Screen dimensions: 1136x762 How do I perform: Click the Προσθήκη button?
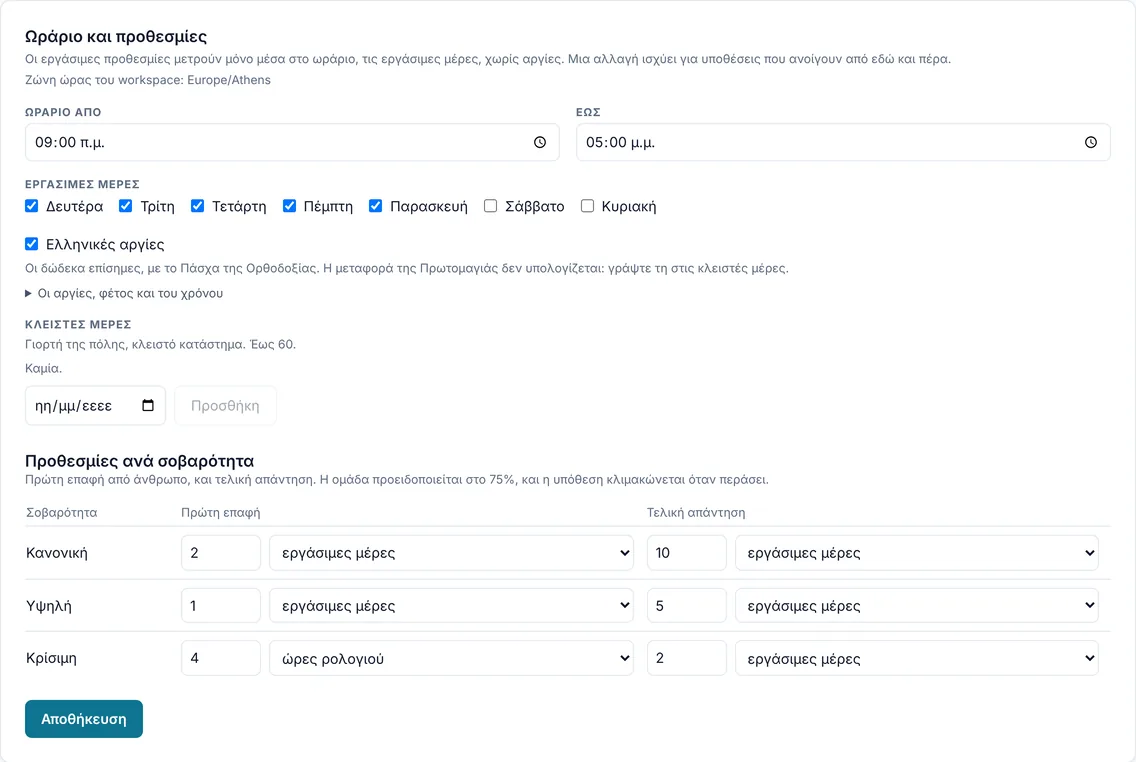[225, 406]
